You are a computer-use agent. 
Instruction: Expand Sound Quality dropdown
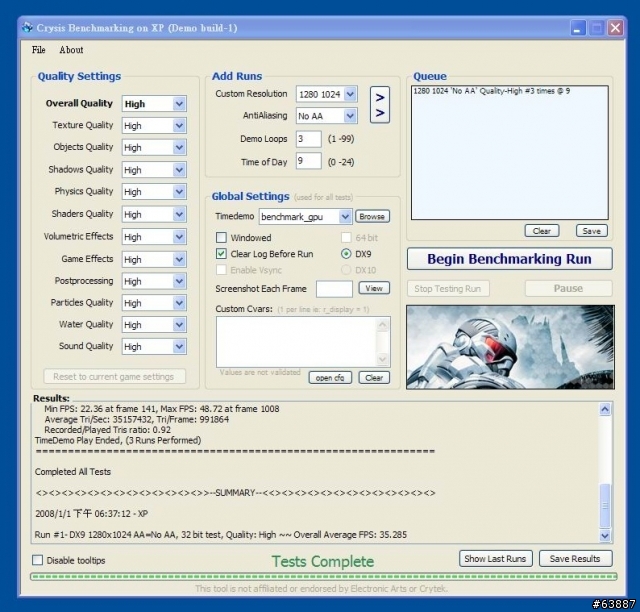coord(179,347)
